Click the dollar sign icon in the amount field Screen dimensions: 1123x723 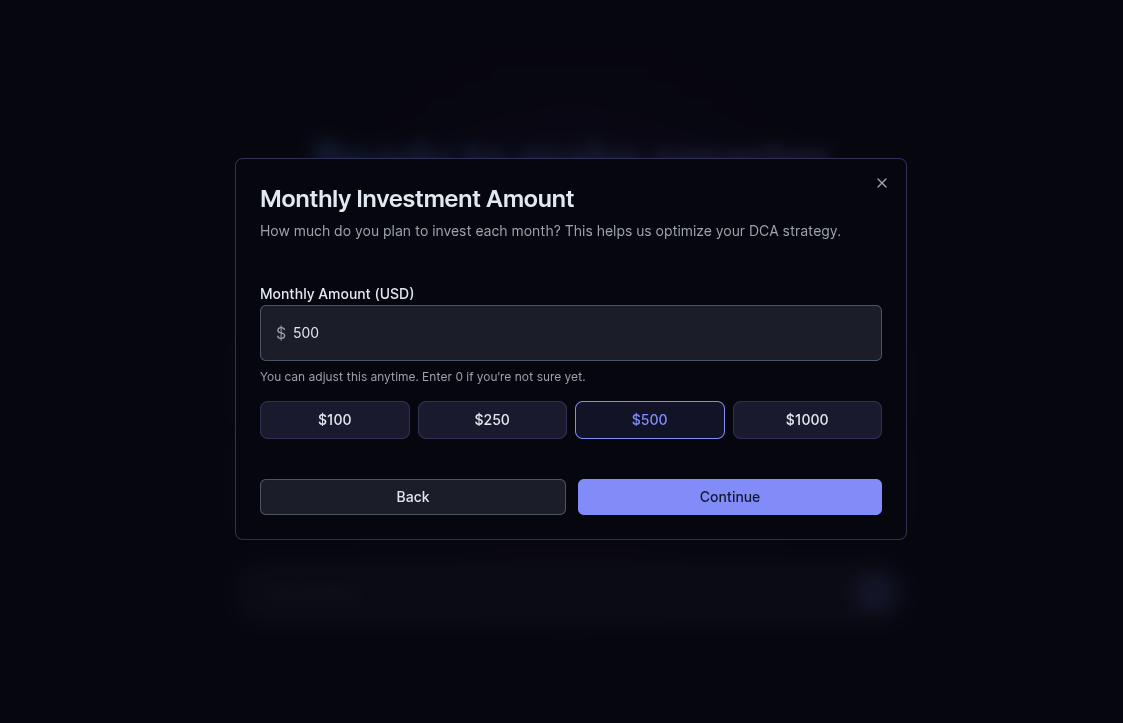(x=281, y=333)
